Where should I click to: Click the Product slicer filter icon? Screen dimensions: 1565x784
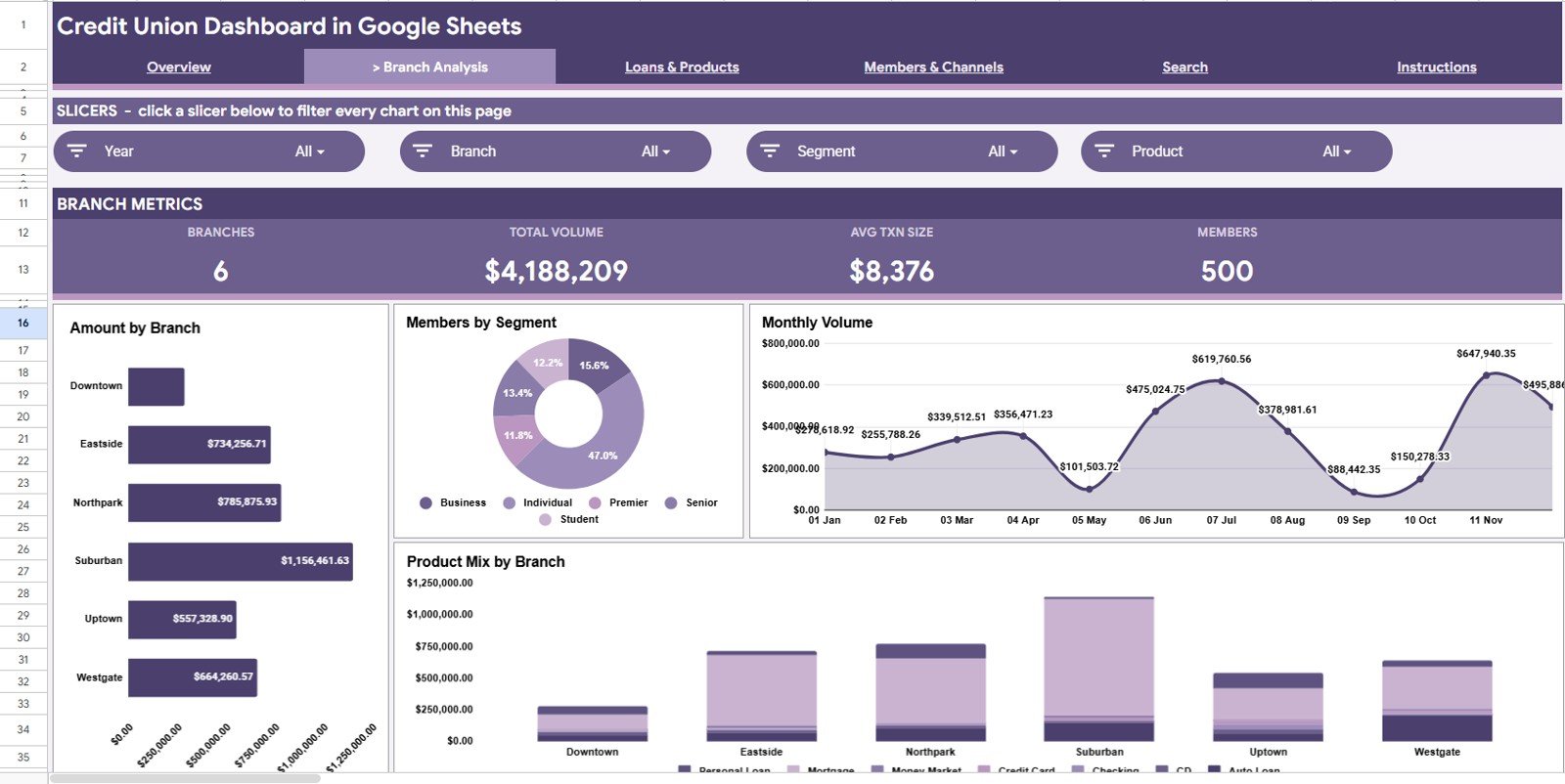[1104, 152]
